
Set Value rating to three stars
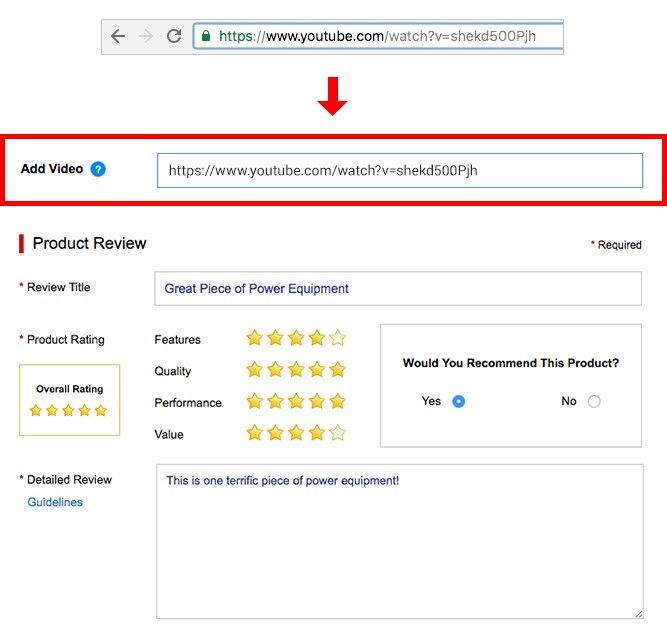point(296,433)
